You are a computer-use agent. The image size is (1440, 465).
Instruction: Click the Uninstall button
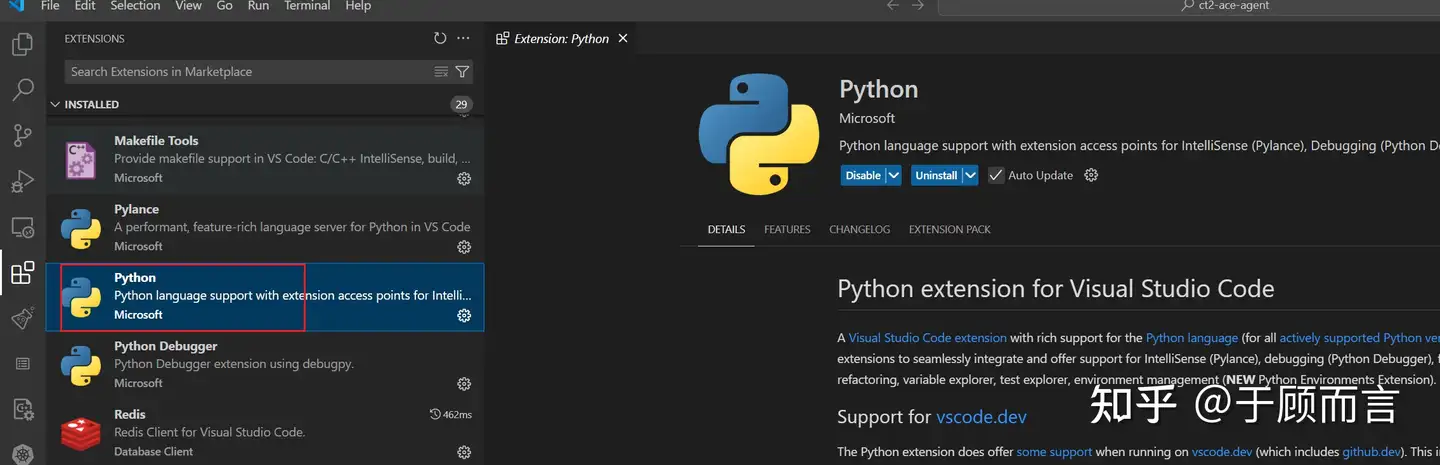tap(936, 175)
